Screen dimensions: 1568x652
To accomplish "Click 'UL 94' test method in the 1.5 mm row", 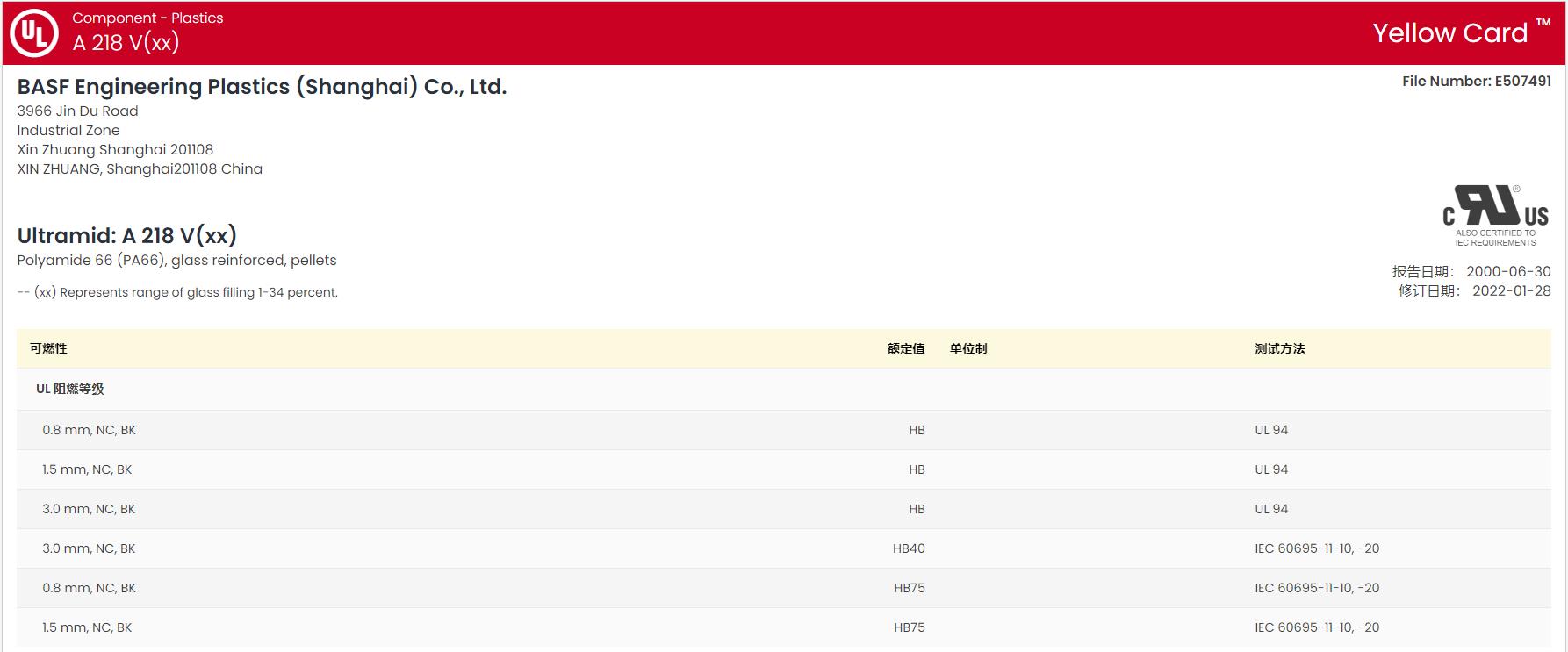I will point(1271,469).
